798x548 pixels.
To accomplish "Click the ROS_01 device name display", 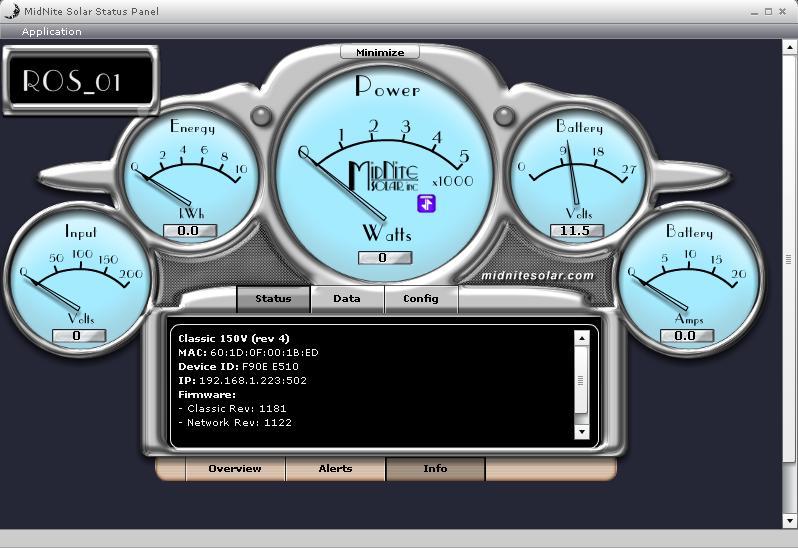I will click(x=81, y=80).
